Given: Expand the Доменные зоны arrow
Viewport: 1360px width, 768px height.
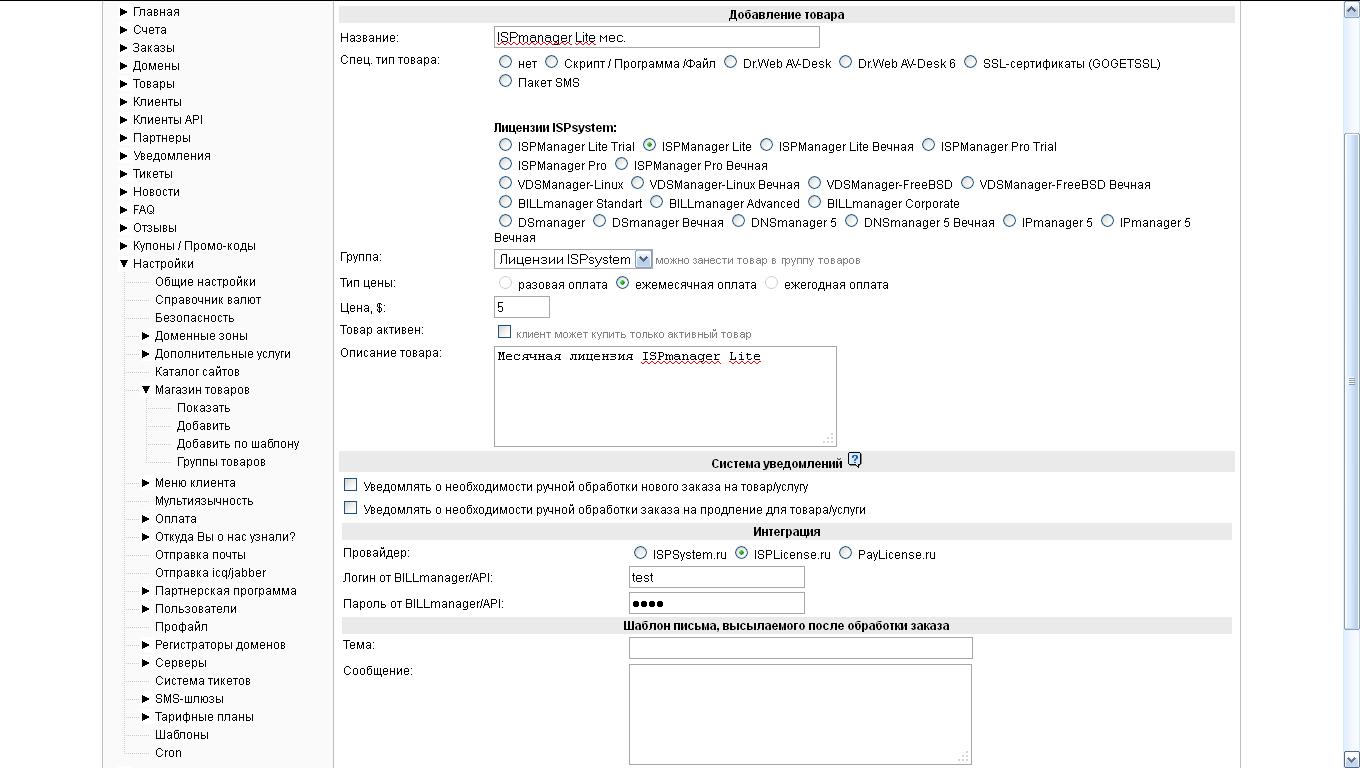Looking at the screenshot, I should coord(146,336).
